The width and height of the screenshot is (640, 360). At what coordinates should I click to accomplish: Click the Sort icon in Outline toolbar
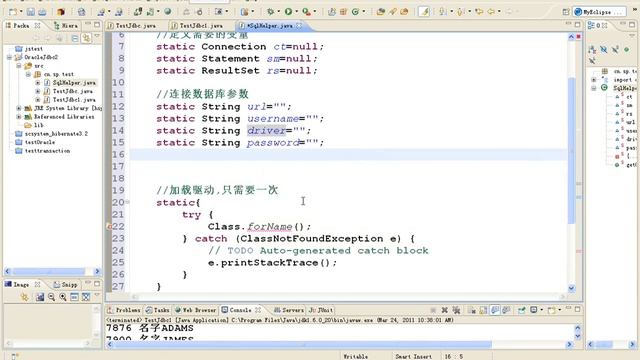pyautogui.click(x=592, y=50)
